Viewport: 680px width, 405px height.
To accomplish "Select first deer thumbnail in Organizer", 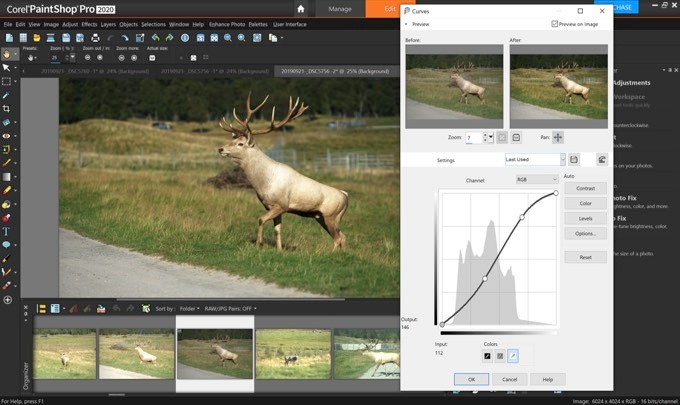I will coord(65,354).
